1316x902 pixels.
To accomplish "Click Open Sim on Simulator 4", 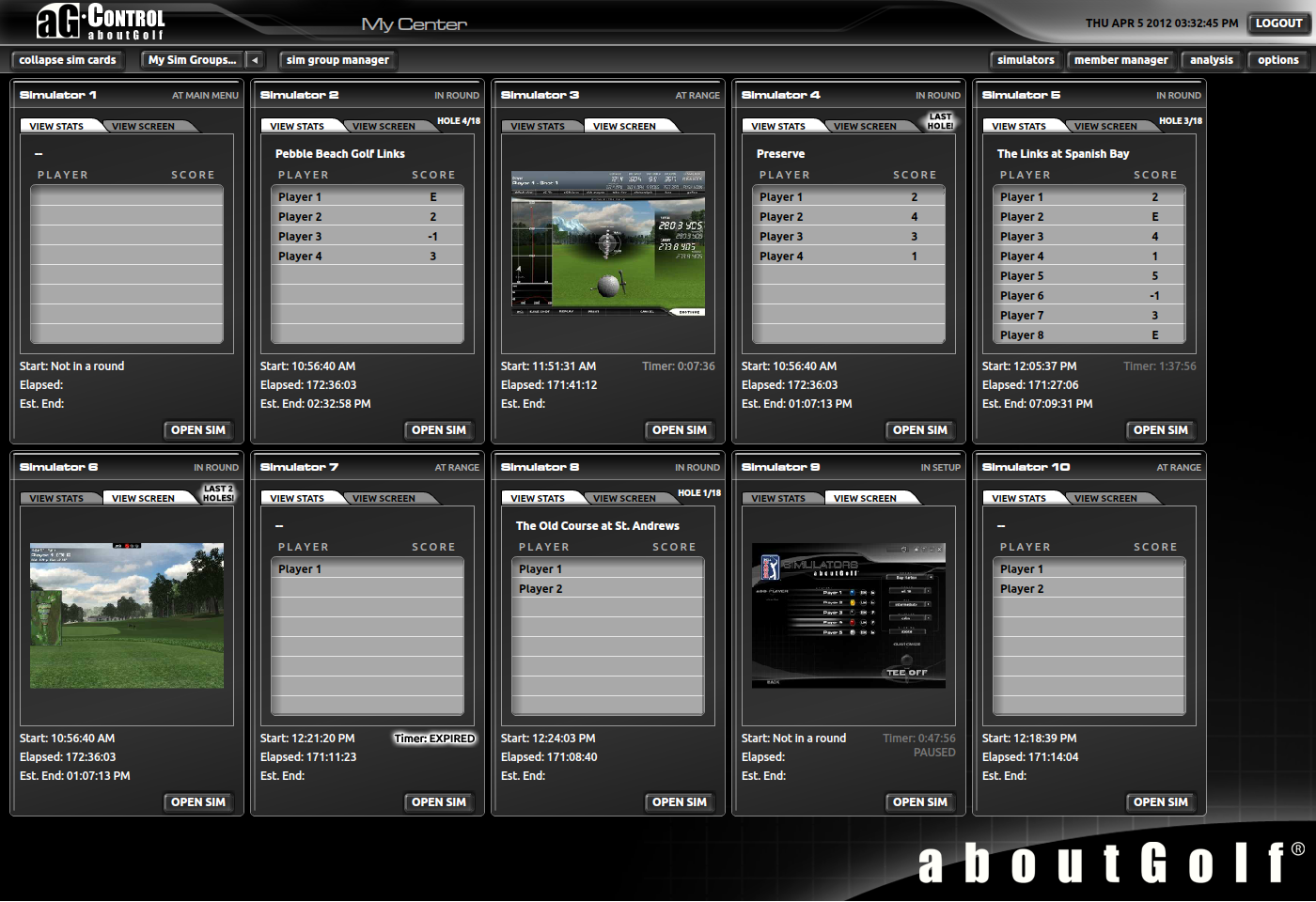I will point(920,430).
